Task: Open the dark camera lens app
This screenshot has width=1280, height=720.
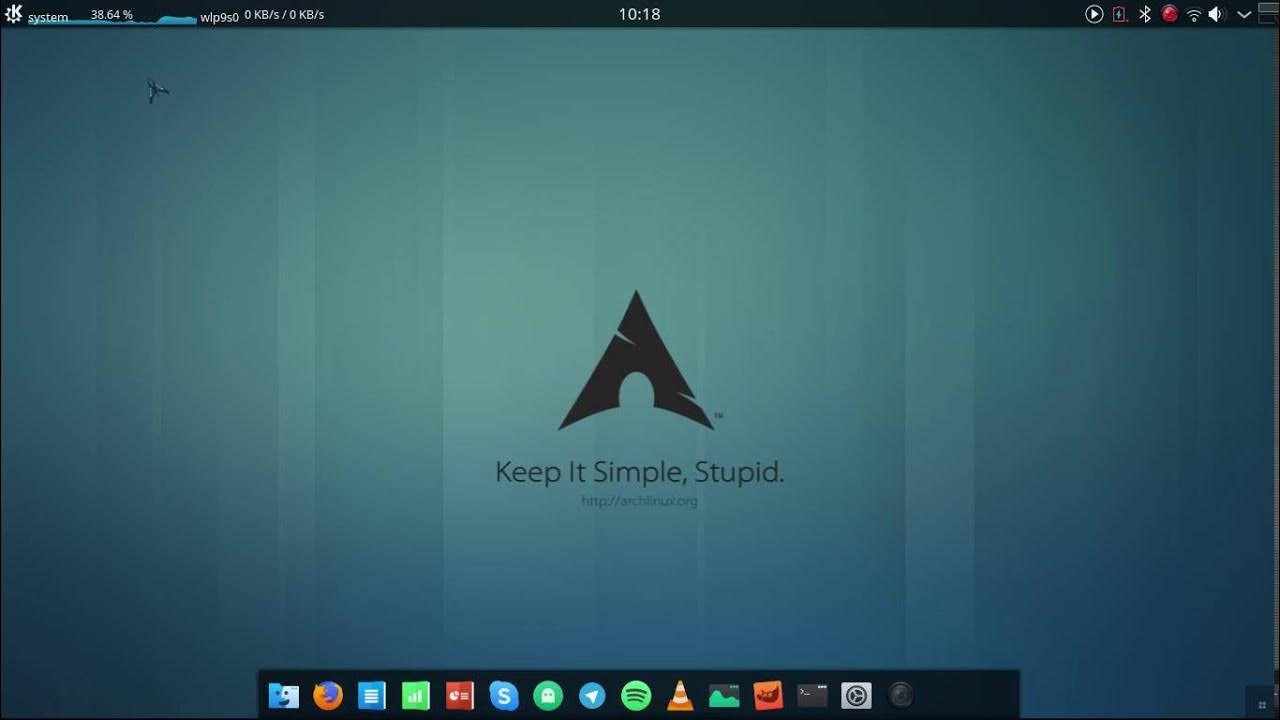Action: tap(900, 695)
